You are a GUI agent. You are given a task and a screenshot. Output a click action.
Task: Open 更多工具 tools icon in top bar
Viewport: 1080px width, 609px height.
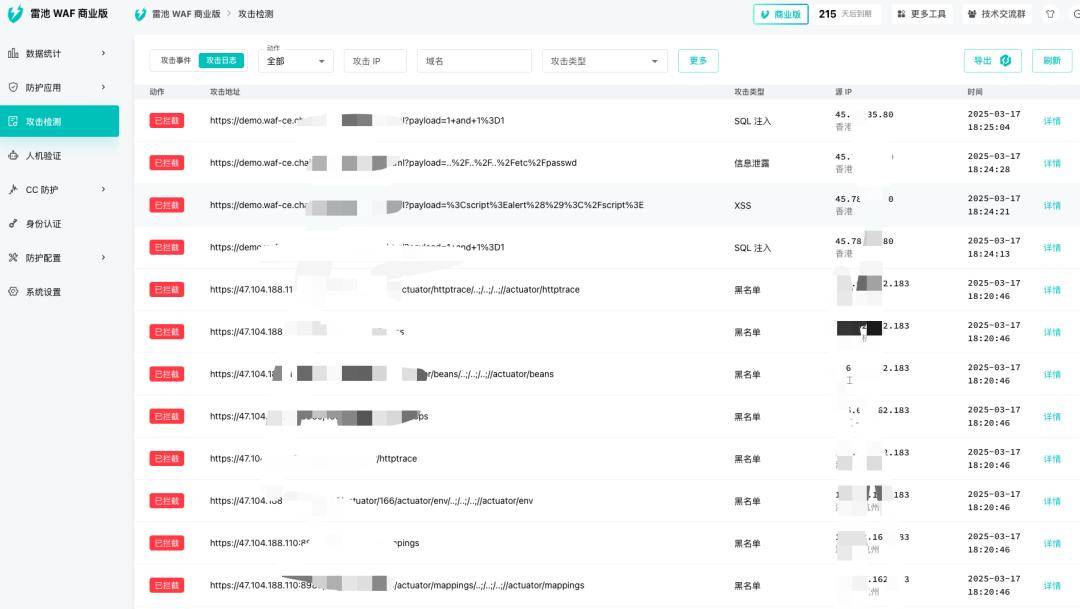click(x=899, y=14)
